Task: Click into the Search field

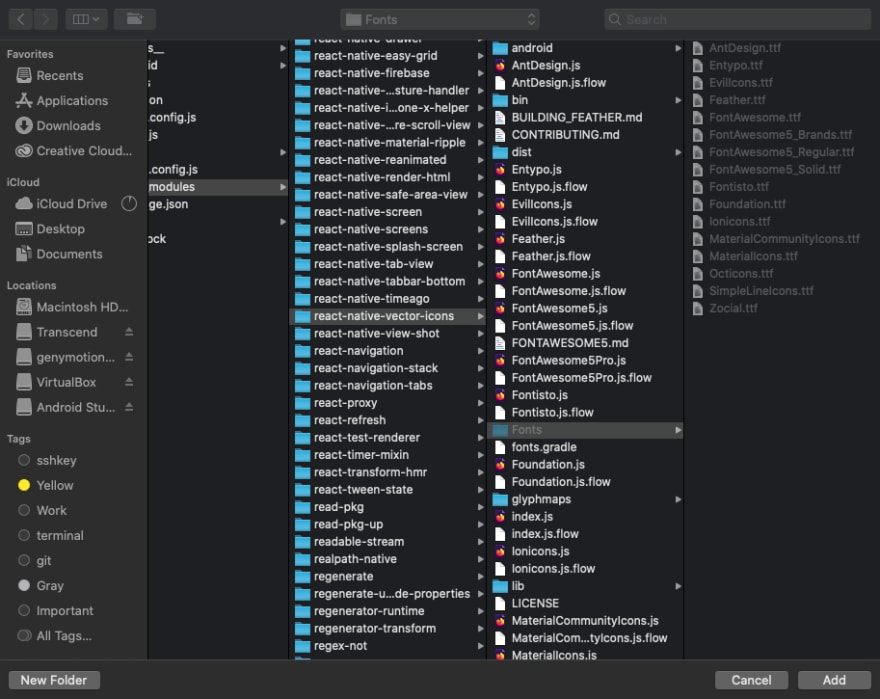Action: [x=737, y=20]
